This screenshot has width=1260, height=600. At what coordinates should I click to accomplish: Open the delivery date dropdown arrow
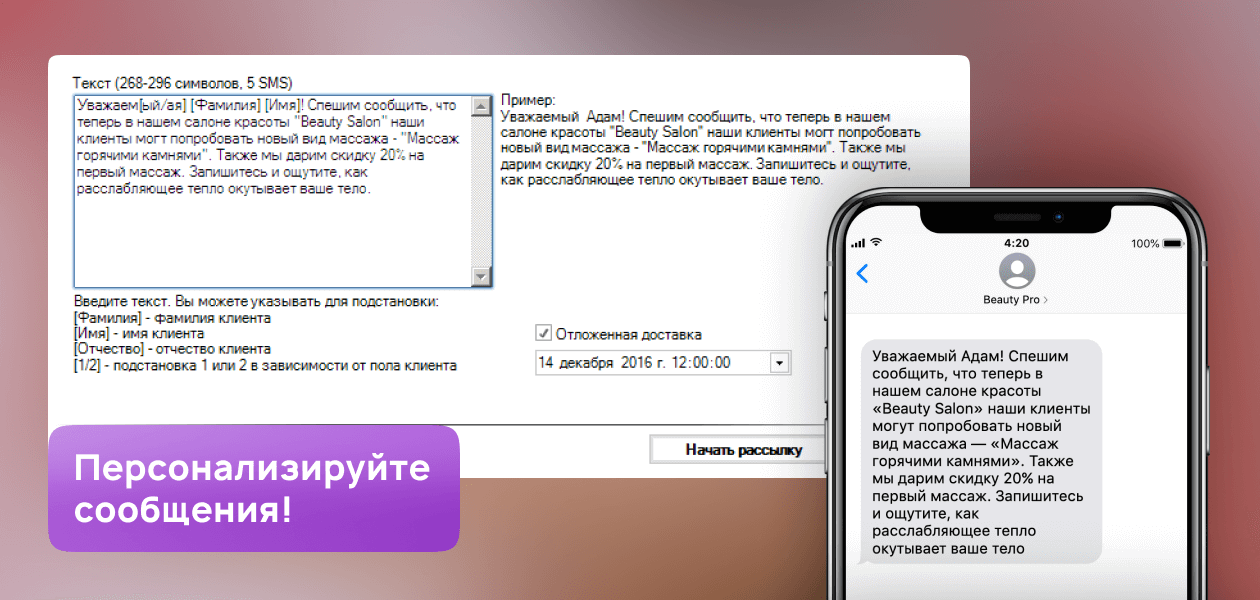pos(780,363)
